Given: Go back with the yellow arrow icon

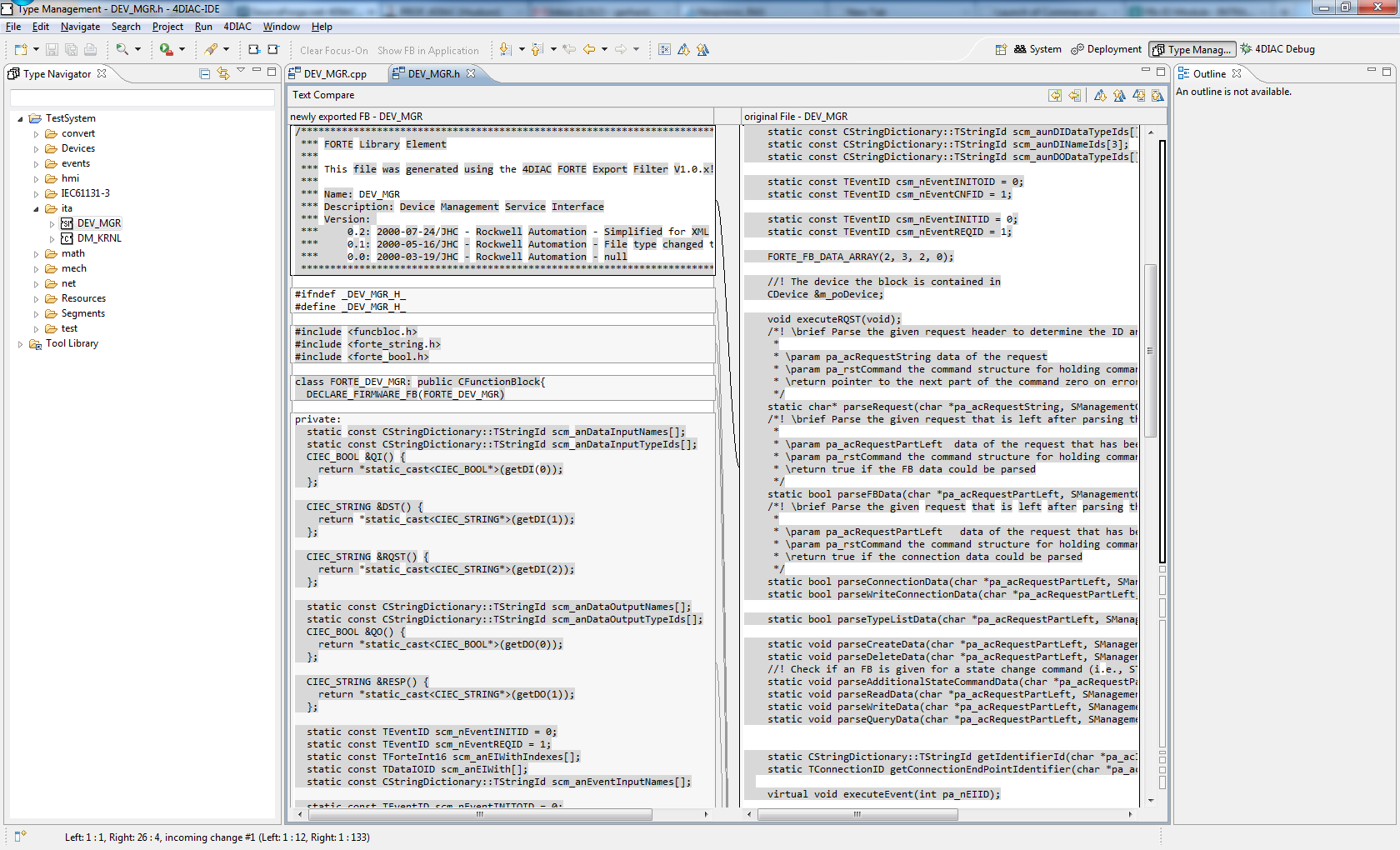Looking at the screenshot, I should point(589,50).
